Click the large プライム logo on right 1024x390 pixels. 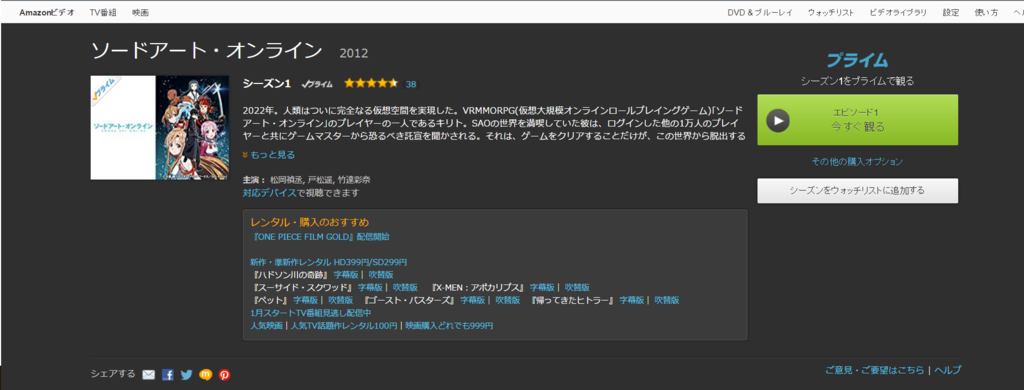tap(857, 61)
